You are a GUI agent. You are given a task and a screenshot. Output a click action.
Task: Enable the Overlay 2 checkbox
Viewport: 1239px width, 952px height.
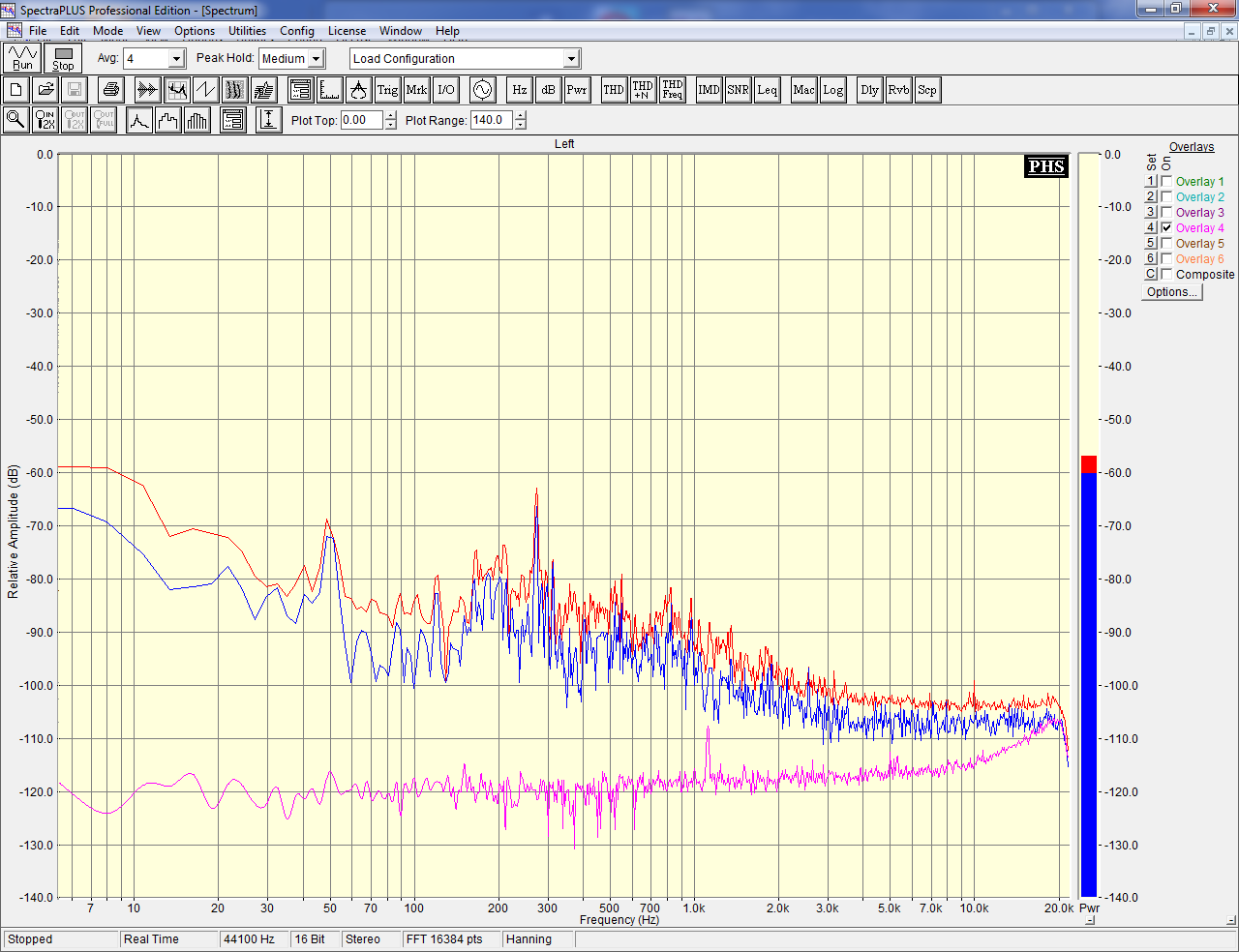pyautogui.click(x=1166, y=196)
